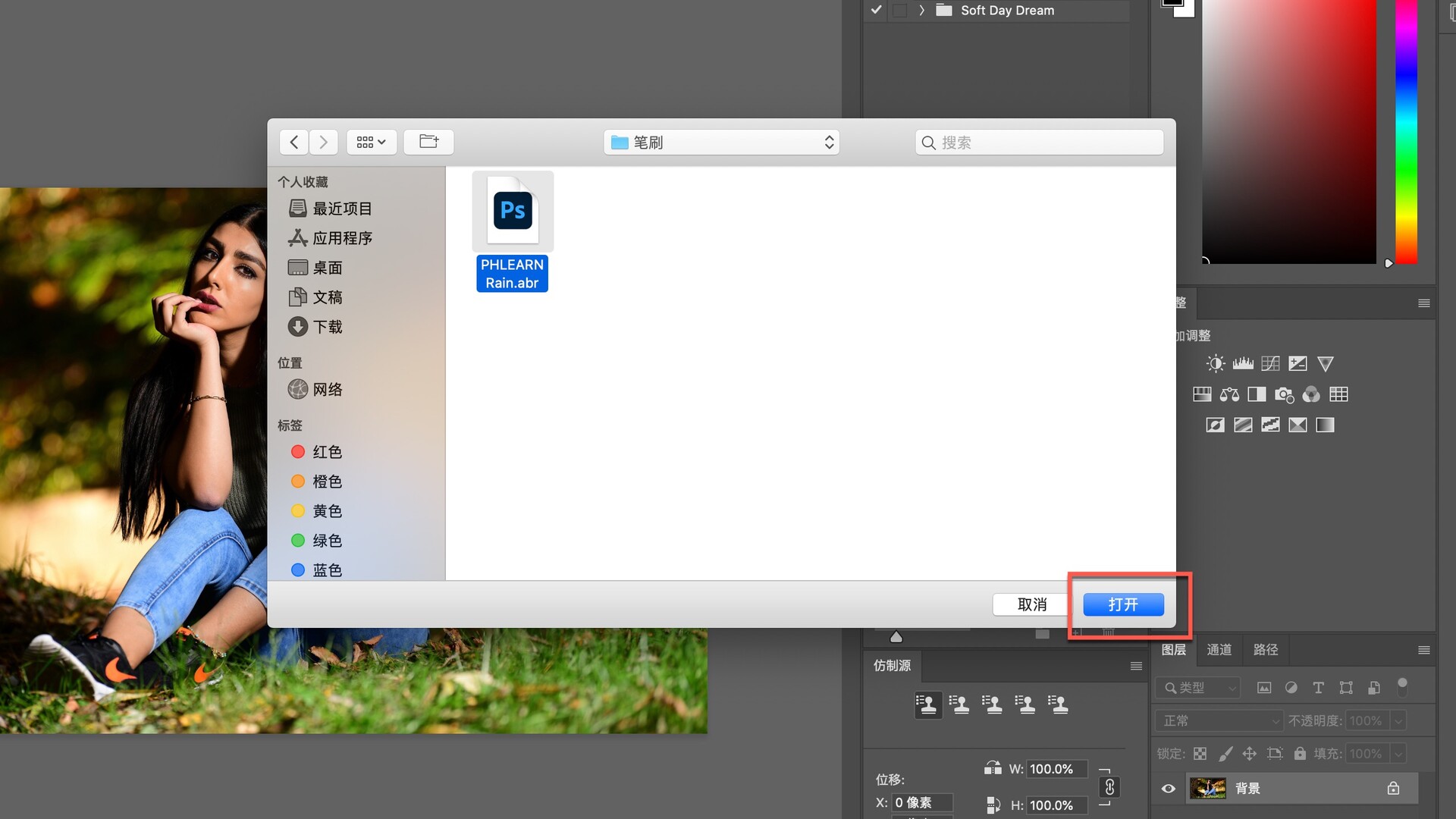Screen dimensions: 1456x819
Task: Toggle prevent artboard auto-nesting lock
Action: pyautogui.click(x=1275, y=754)
